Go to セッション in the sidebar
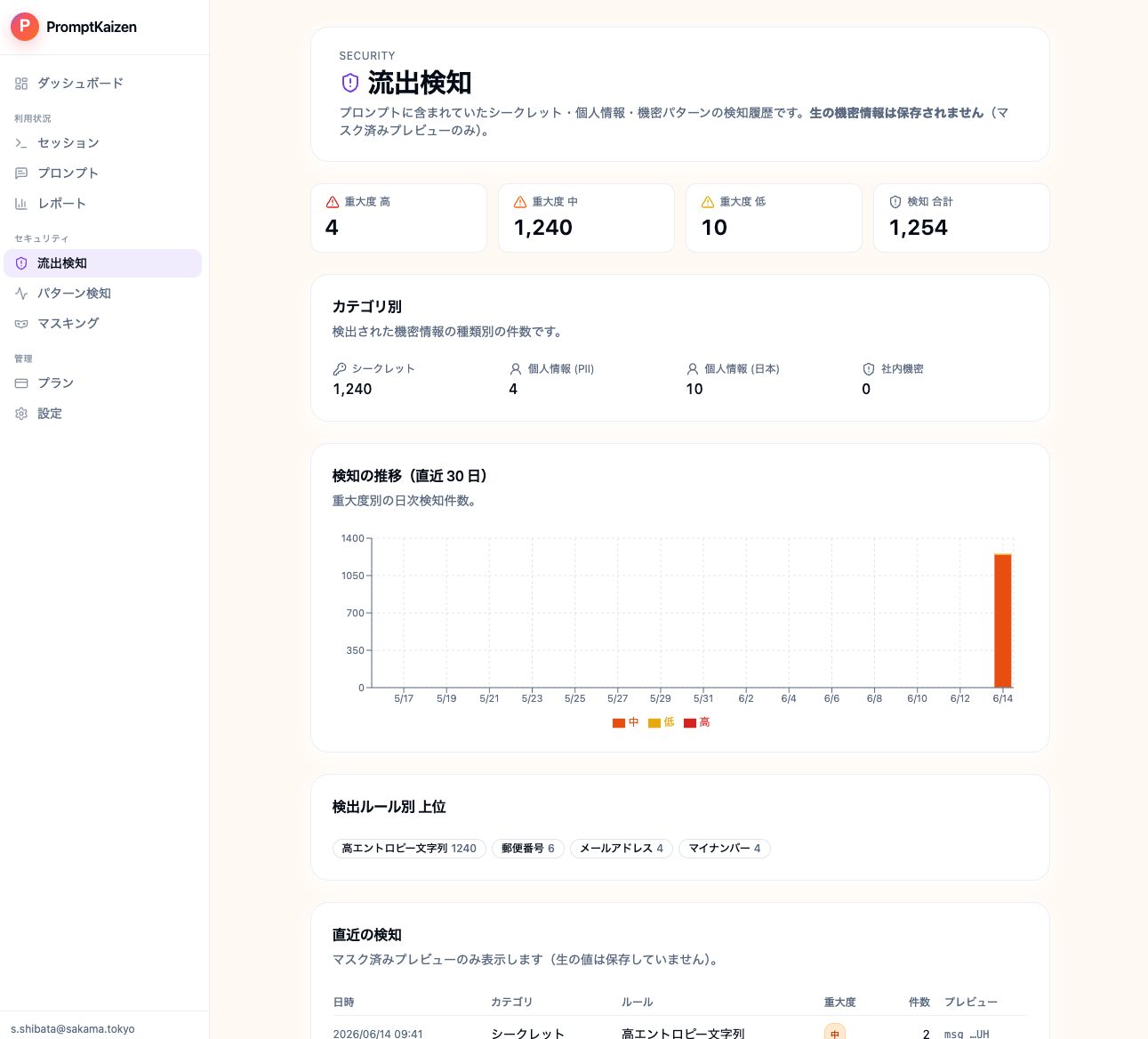1148x1039 pixels. coord(103,143)
